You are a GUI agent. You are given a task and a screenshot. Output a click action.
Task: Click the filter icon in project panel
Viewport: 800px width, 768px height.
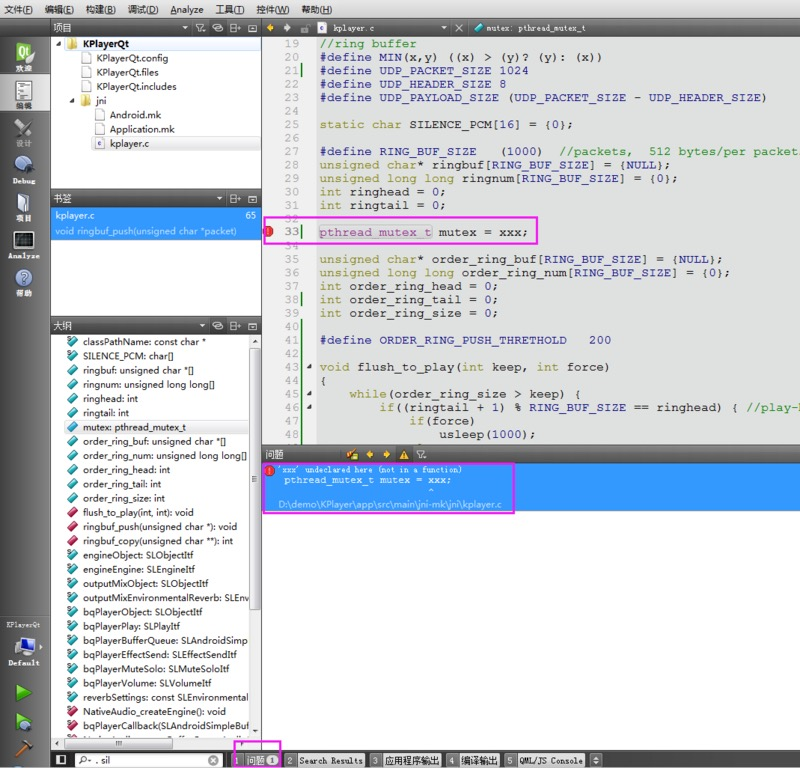(x=201, y=28)
